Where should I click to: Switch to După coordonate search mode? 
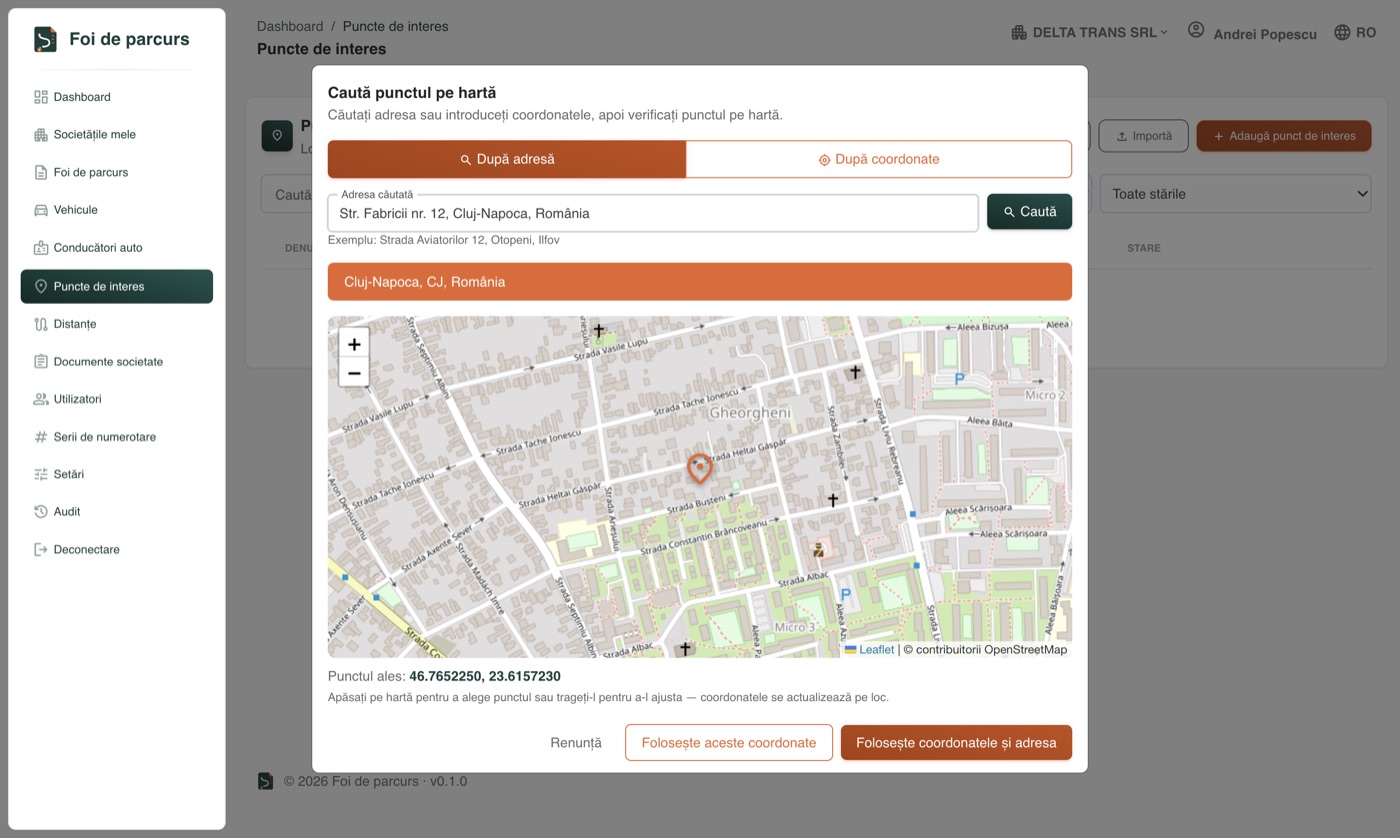tap(879, 159)
